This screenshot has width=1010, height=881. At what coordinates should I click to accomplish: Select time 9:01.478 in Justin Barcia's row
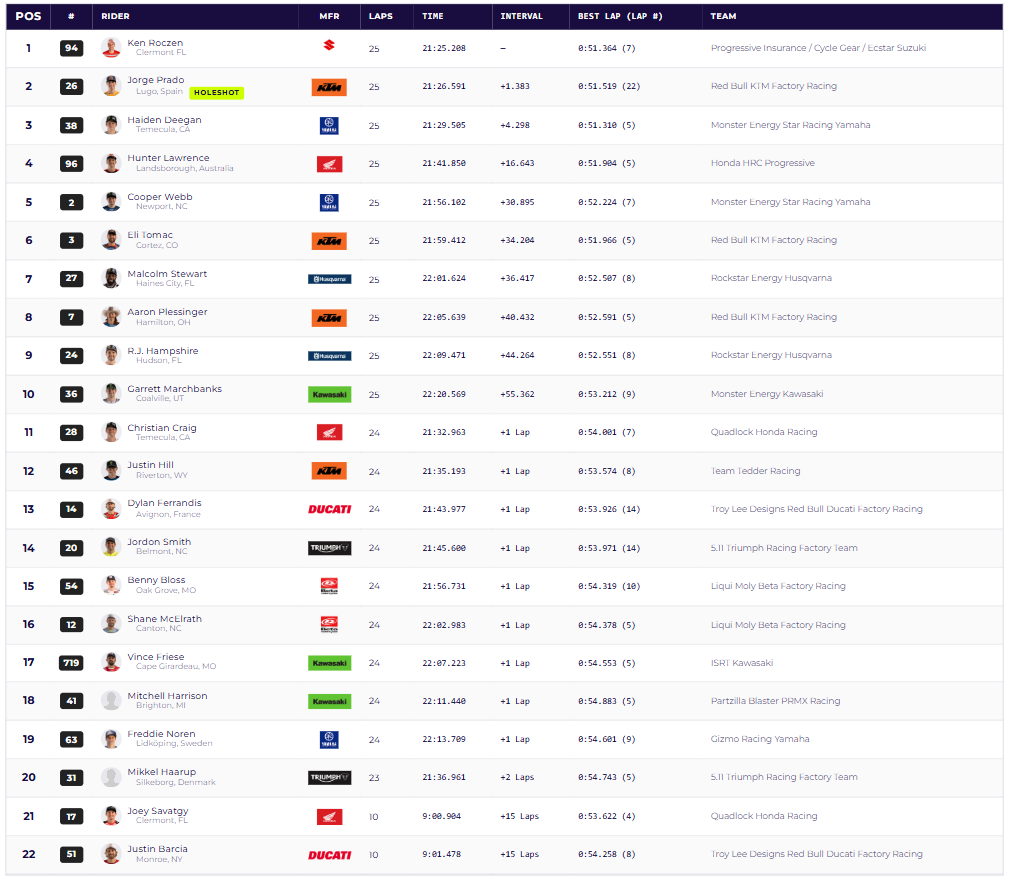click(442, 855)
